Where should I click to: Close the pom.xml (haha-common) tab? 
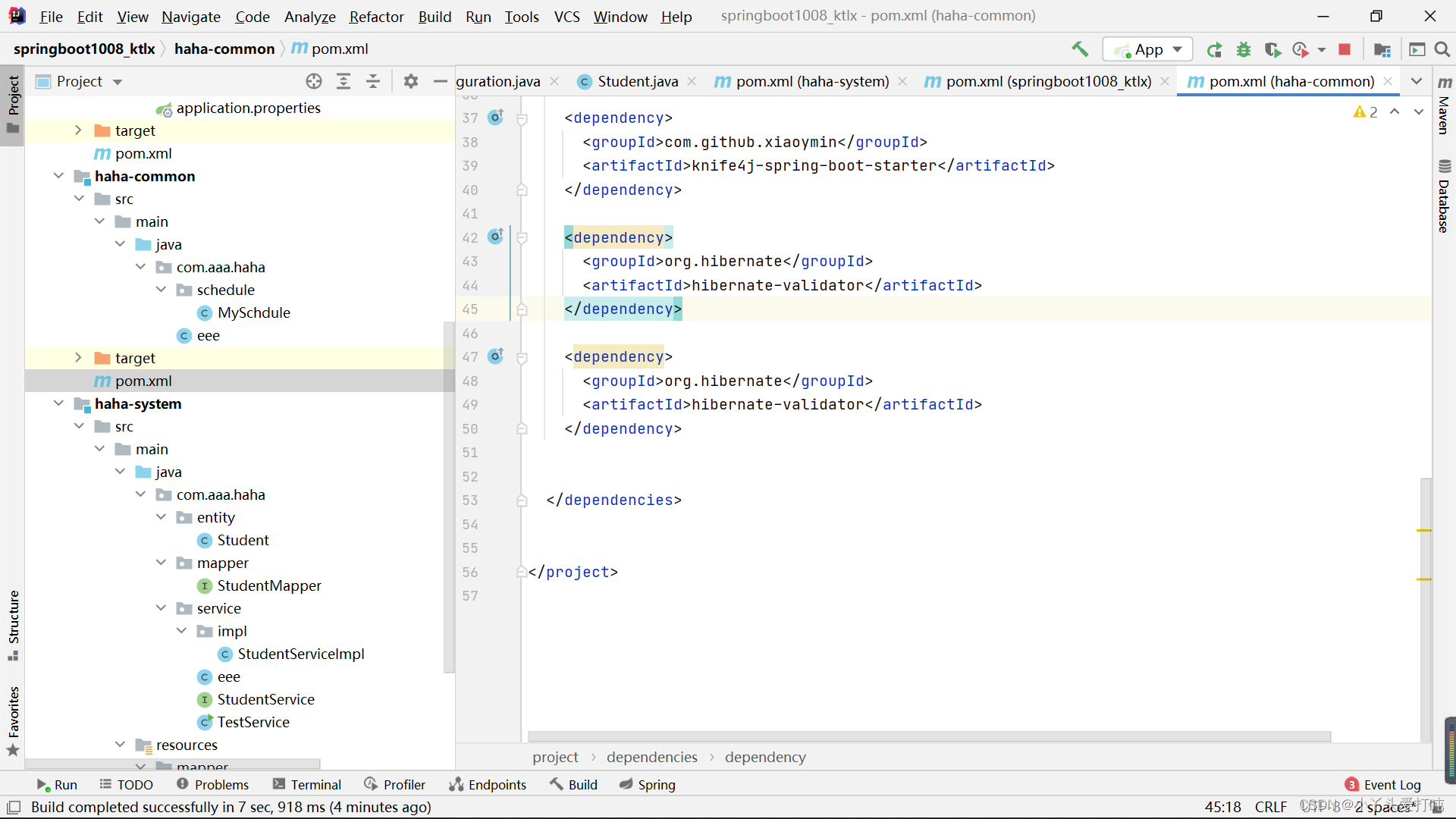(1388, 81)
